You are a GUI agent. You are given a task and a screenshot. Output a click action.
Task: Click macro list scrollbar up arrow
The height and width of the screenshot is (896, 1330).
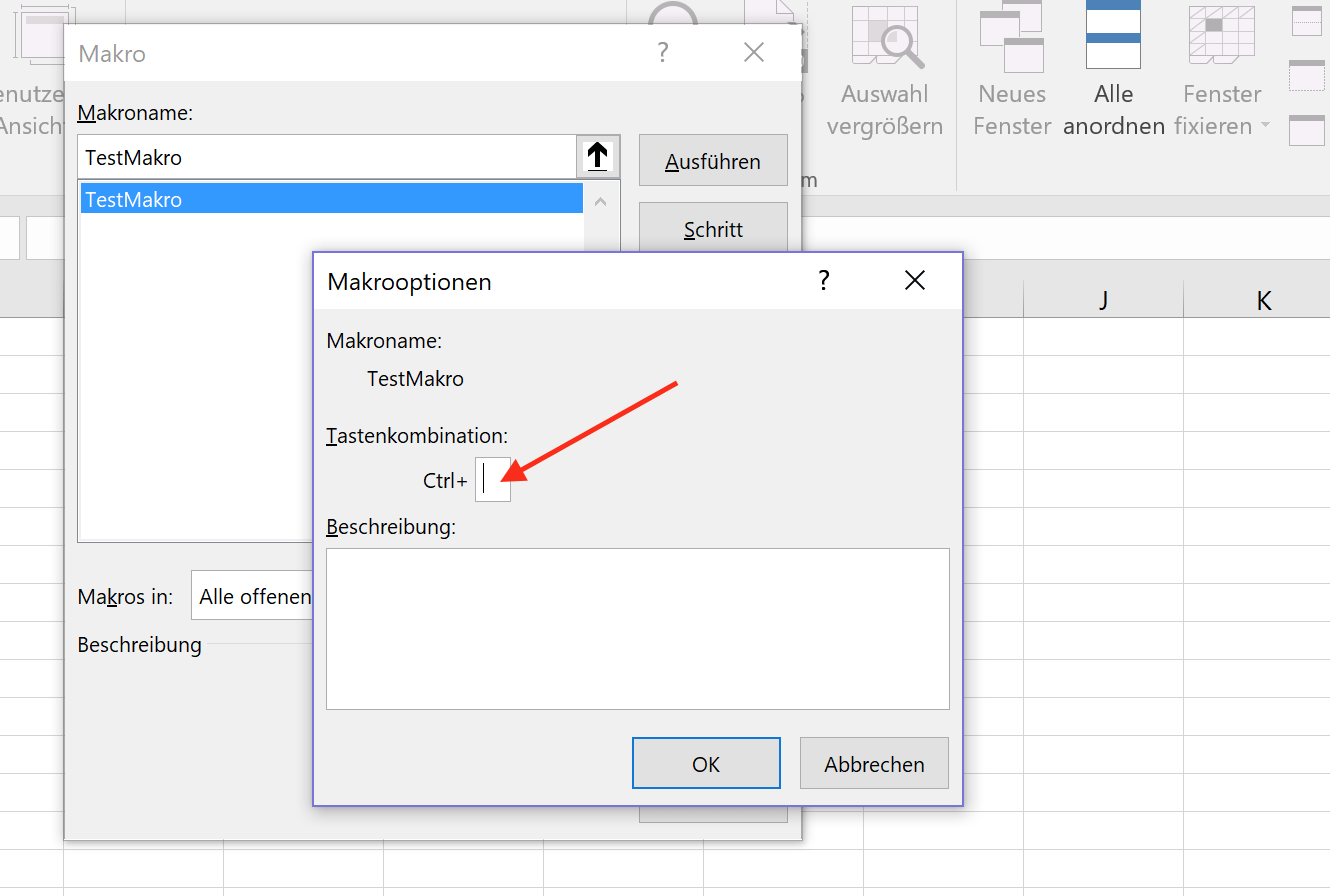[600, 201]
